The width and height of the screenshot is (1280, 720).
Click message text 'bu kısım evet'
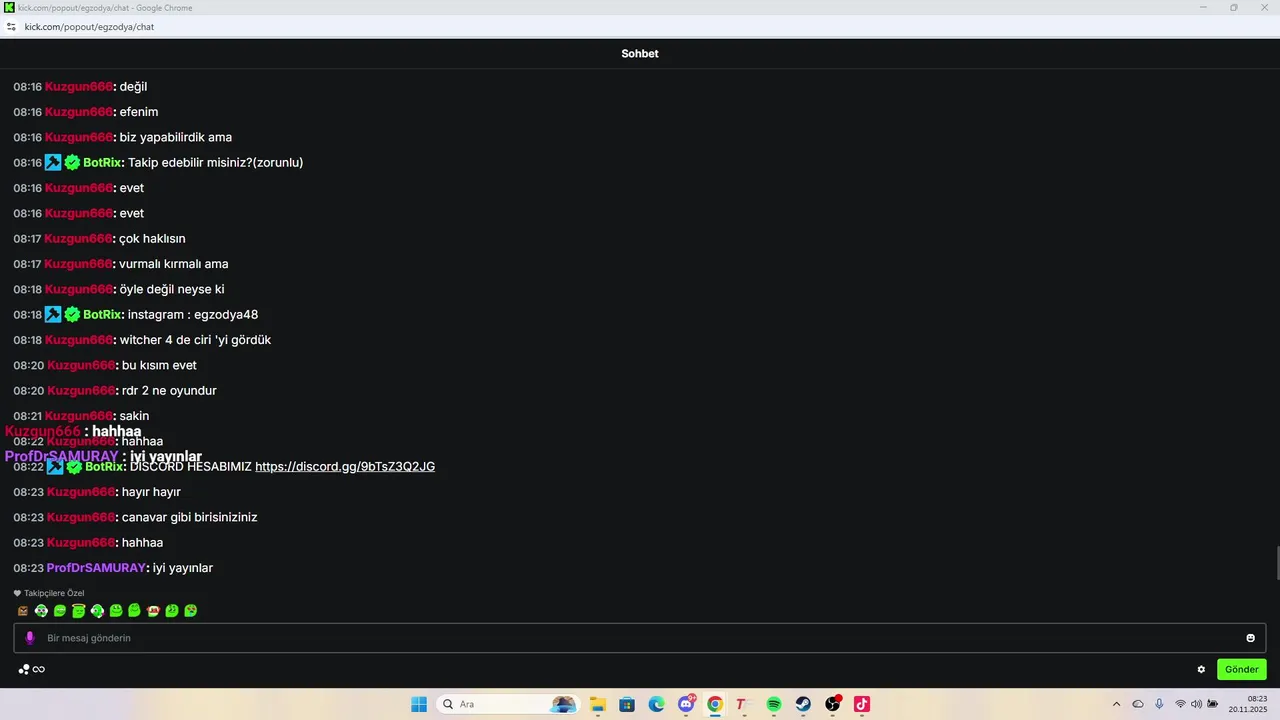pos(159,365)
